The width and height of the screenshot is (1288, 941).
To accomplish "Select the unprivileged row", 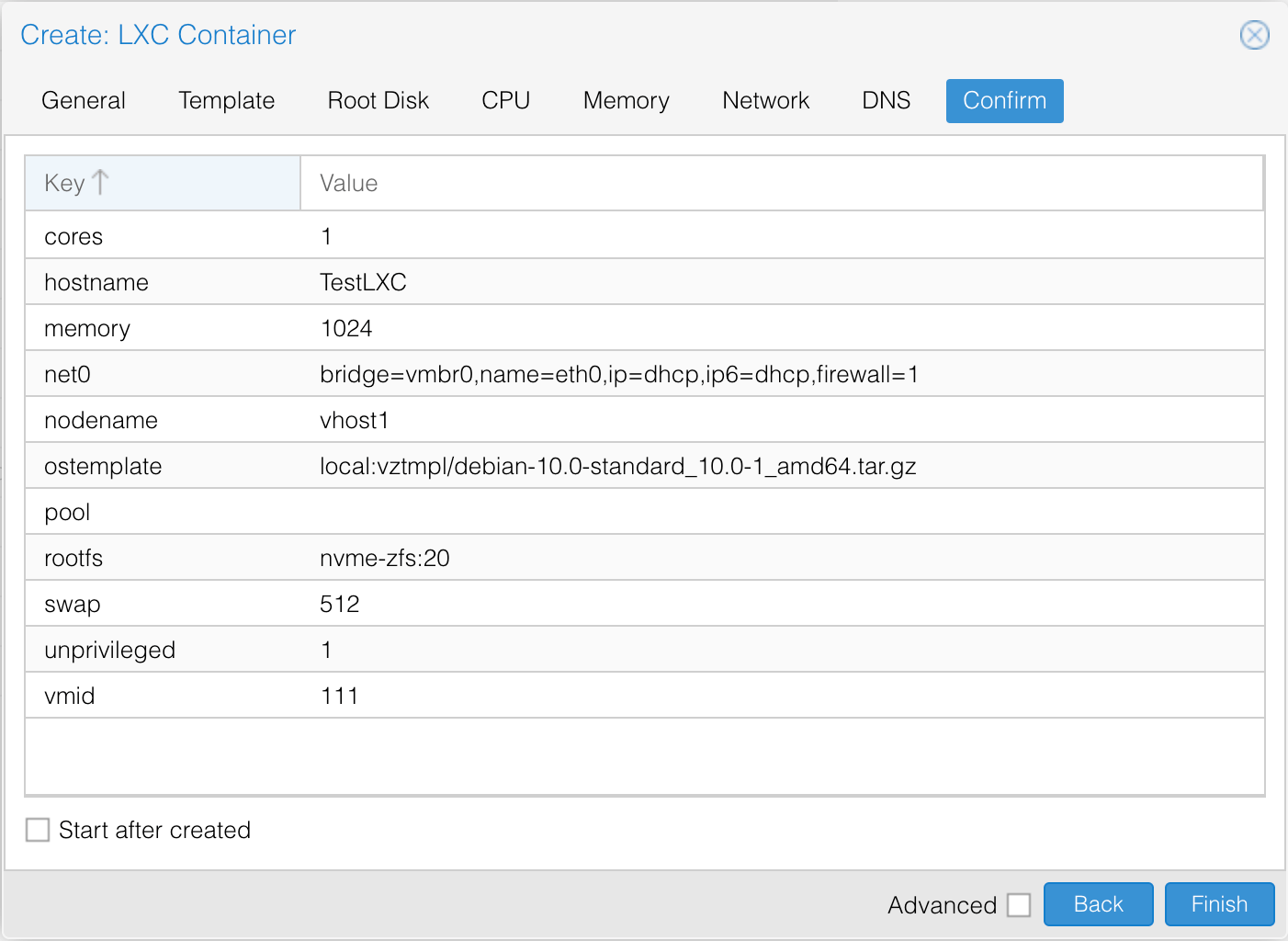I will click(x=645, y=650).
